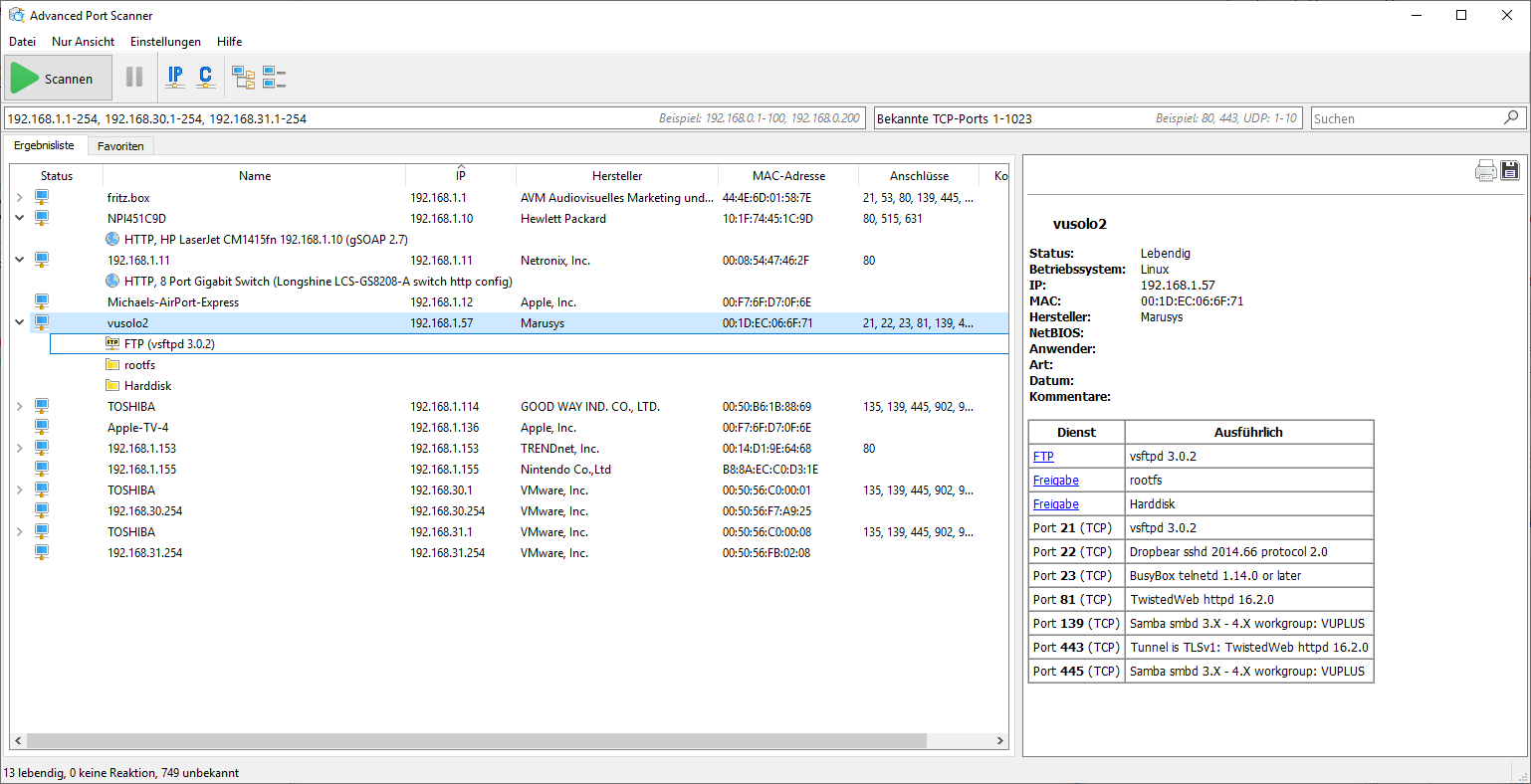1531x784 pixels.
Task: Expand the fritz.box device row
Action: tap(19, 198)
